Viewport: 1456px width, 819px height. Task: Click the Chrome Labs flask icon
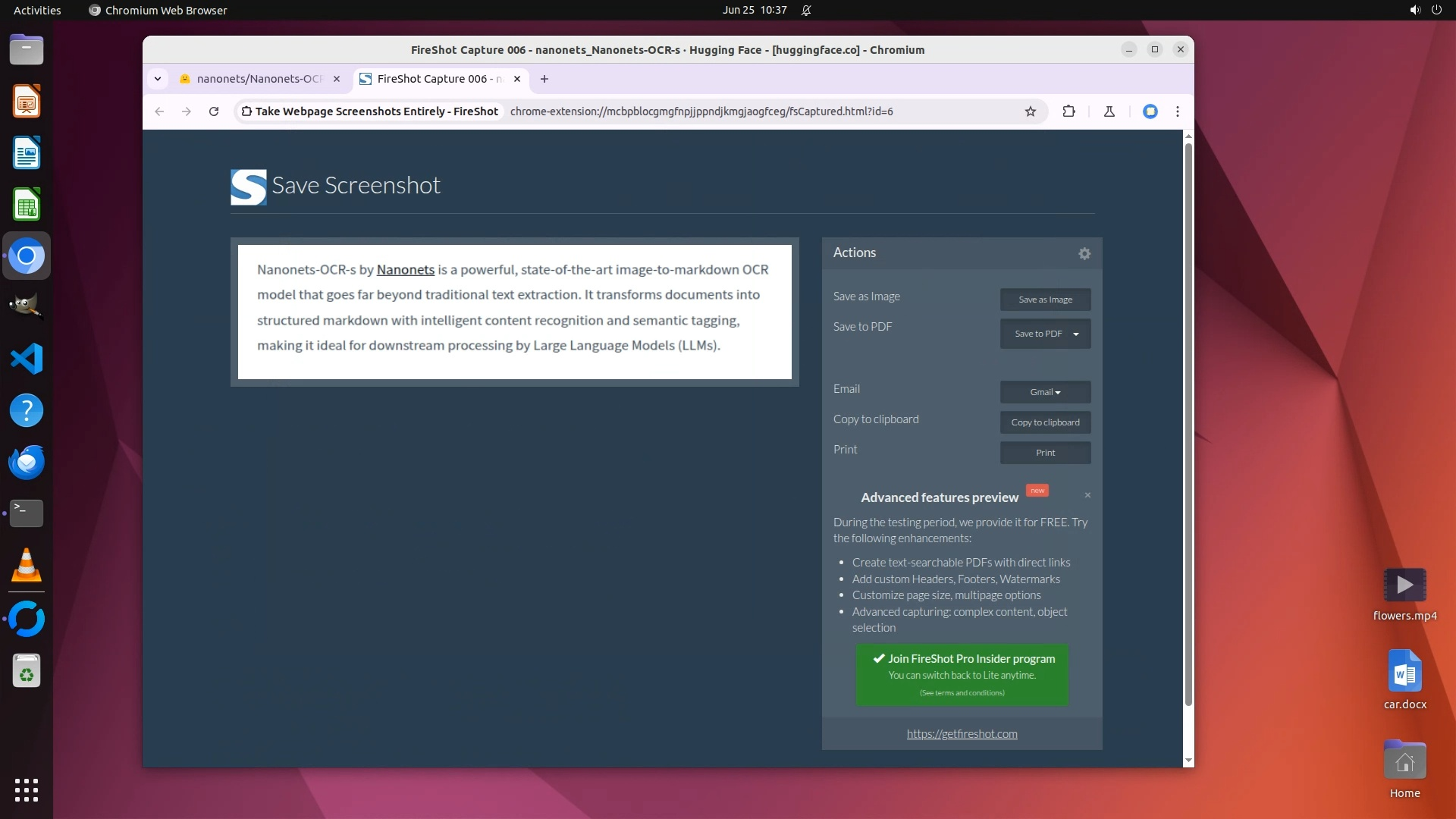[x=1109, y=111]
